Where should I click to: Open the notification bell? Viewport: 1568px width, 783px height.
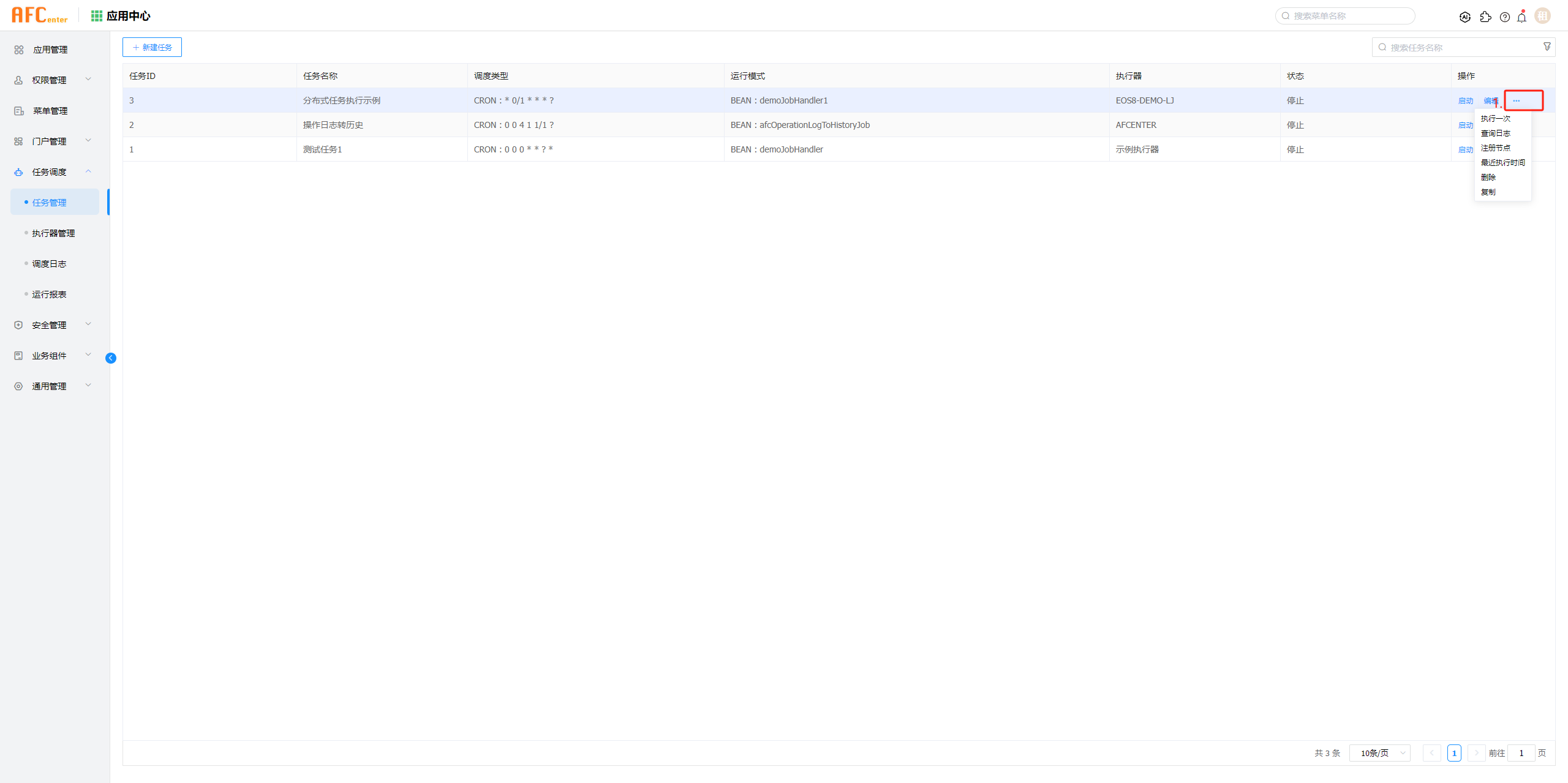[1521, 17]
